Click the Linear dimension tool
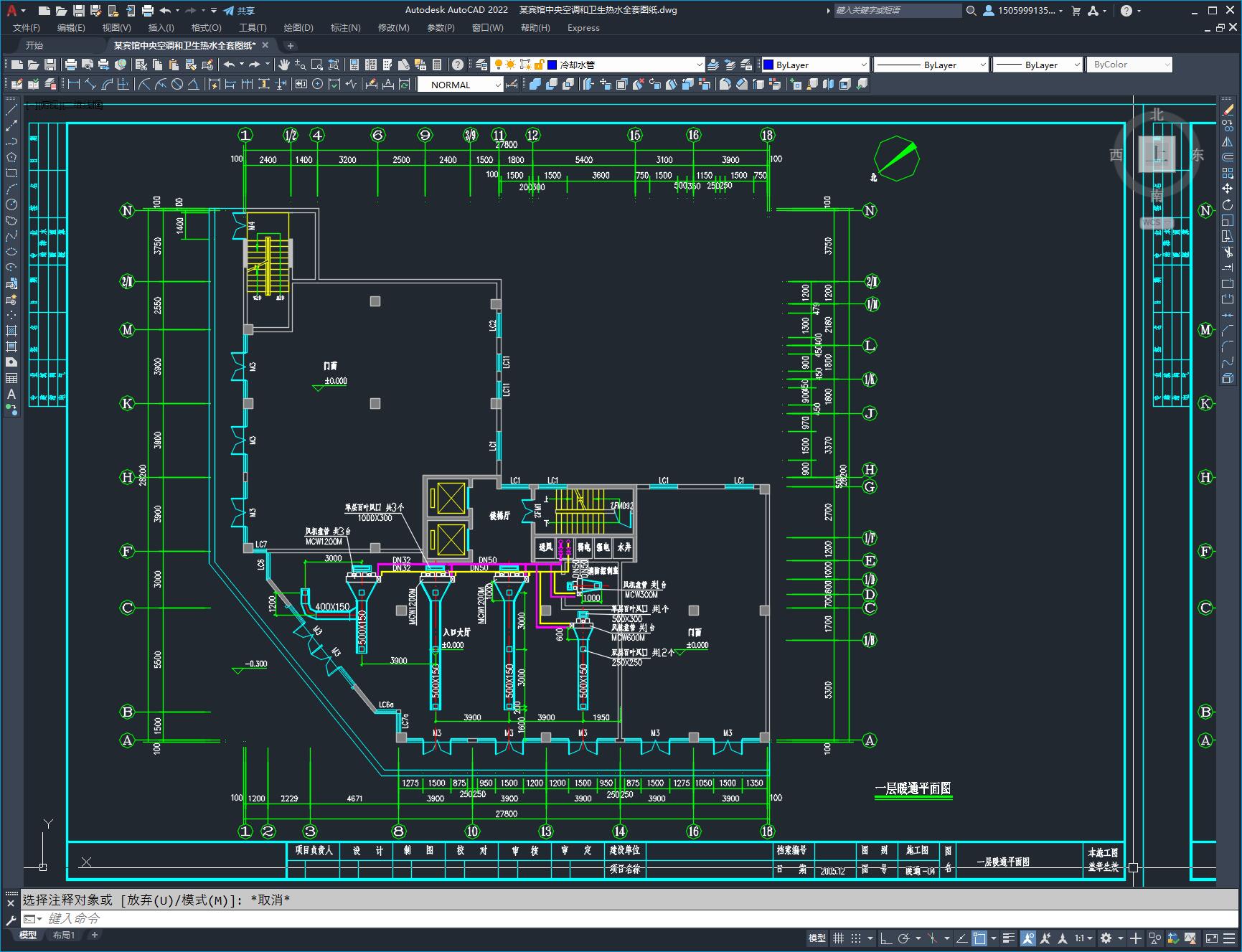Image resolution: width=1242 pixels, height=952 pixels. point(74,85)
